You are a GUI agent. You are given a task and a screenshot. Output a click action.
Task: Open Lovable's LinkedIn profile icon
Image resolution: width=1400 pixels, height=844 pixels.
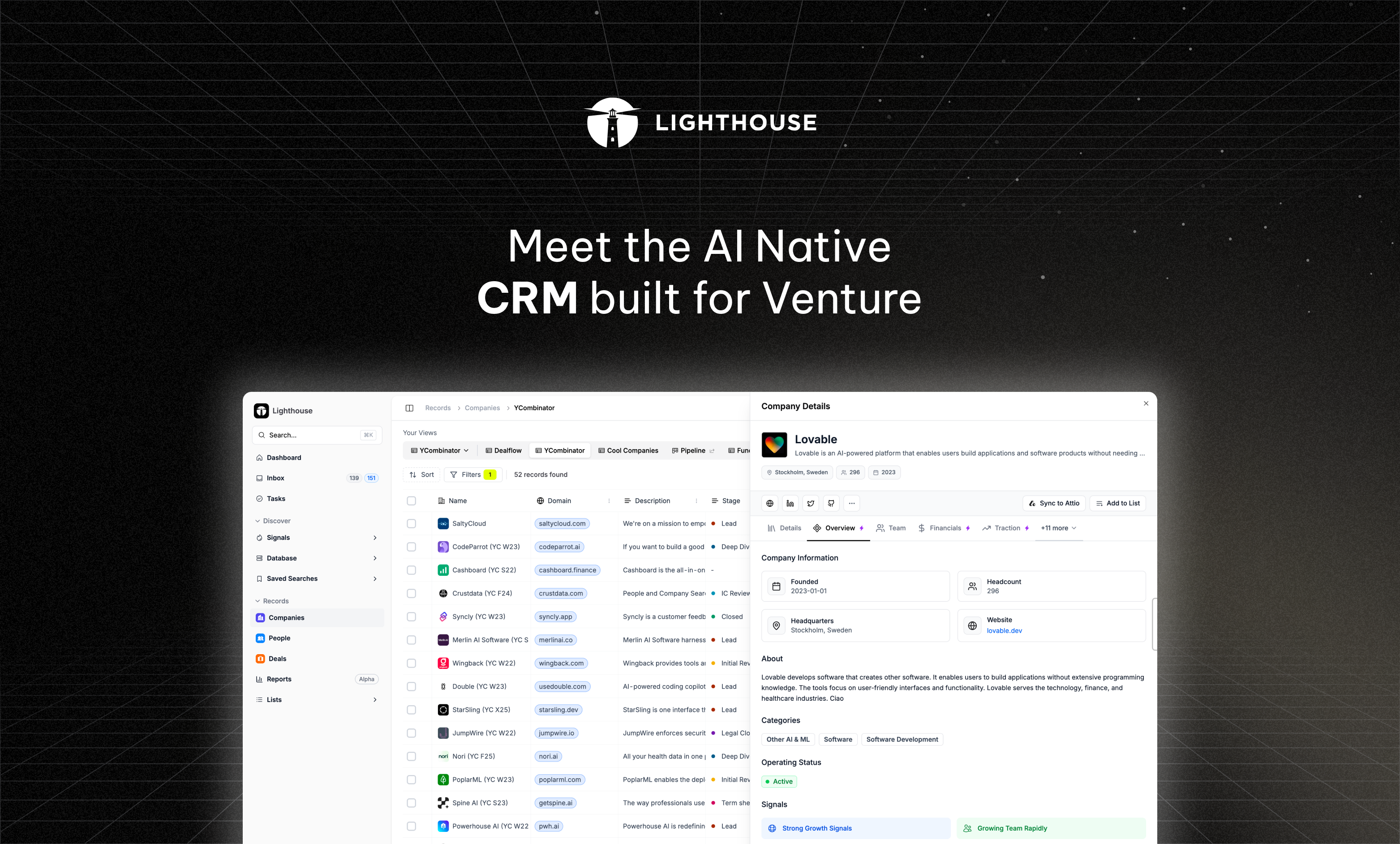point(790,503)
